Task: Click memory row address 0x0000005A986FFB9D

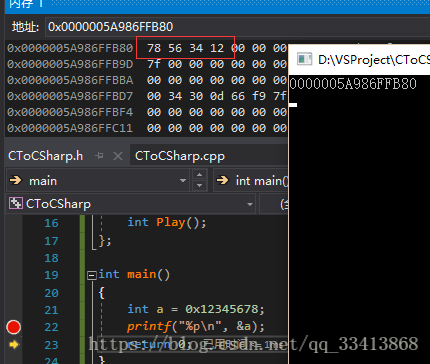Action: (70, 64)
